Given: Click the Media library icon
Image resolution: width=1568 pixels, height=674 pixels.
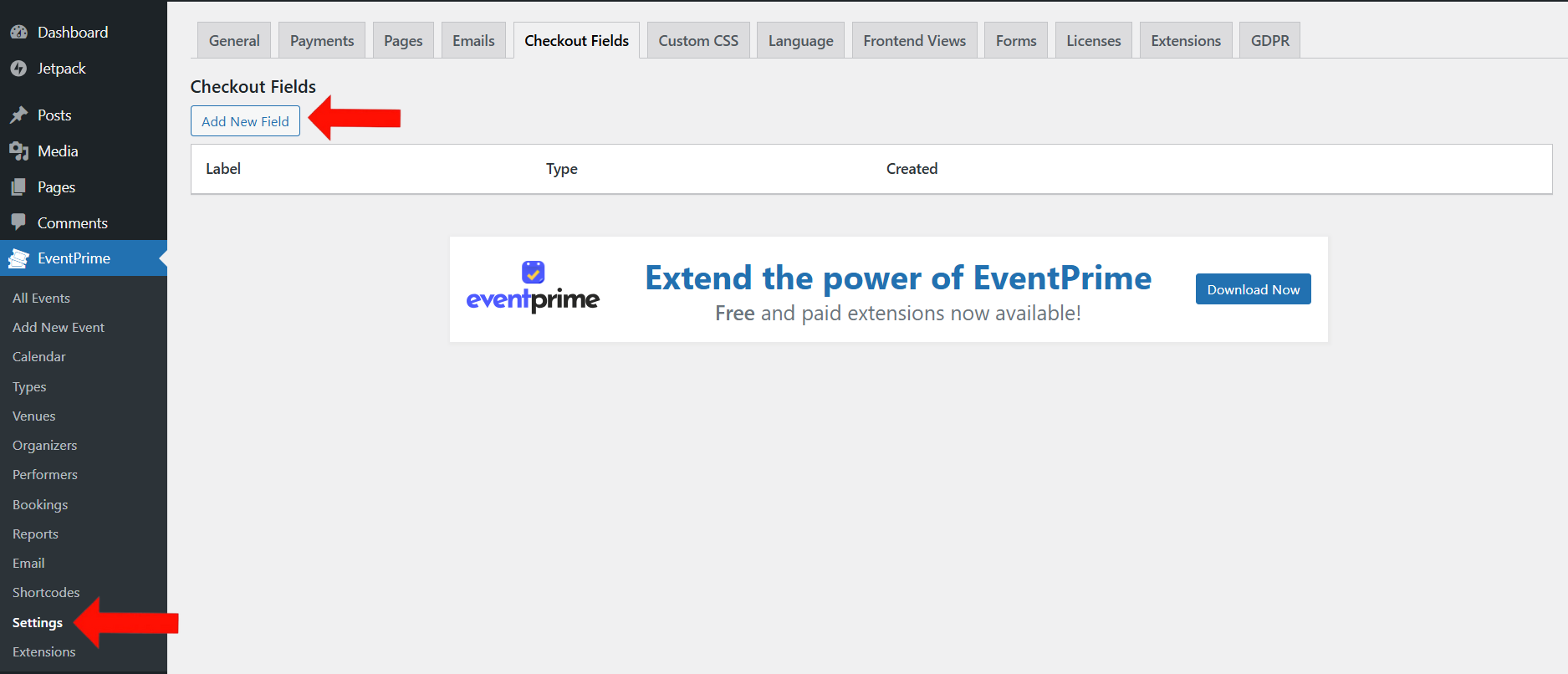Looking at the screenshot, I should [18, 151].
